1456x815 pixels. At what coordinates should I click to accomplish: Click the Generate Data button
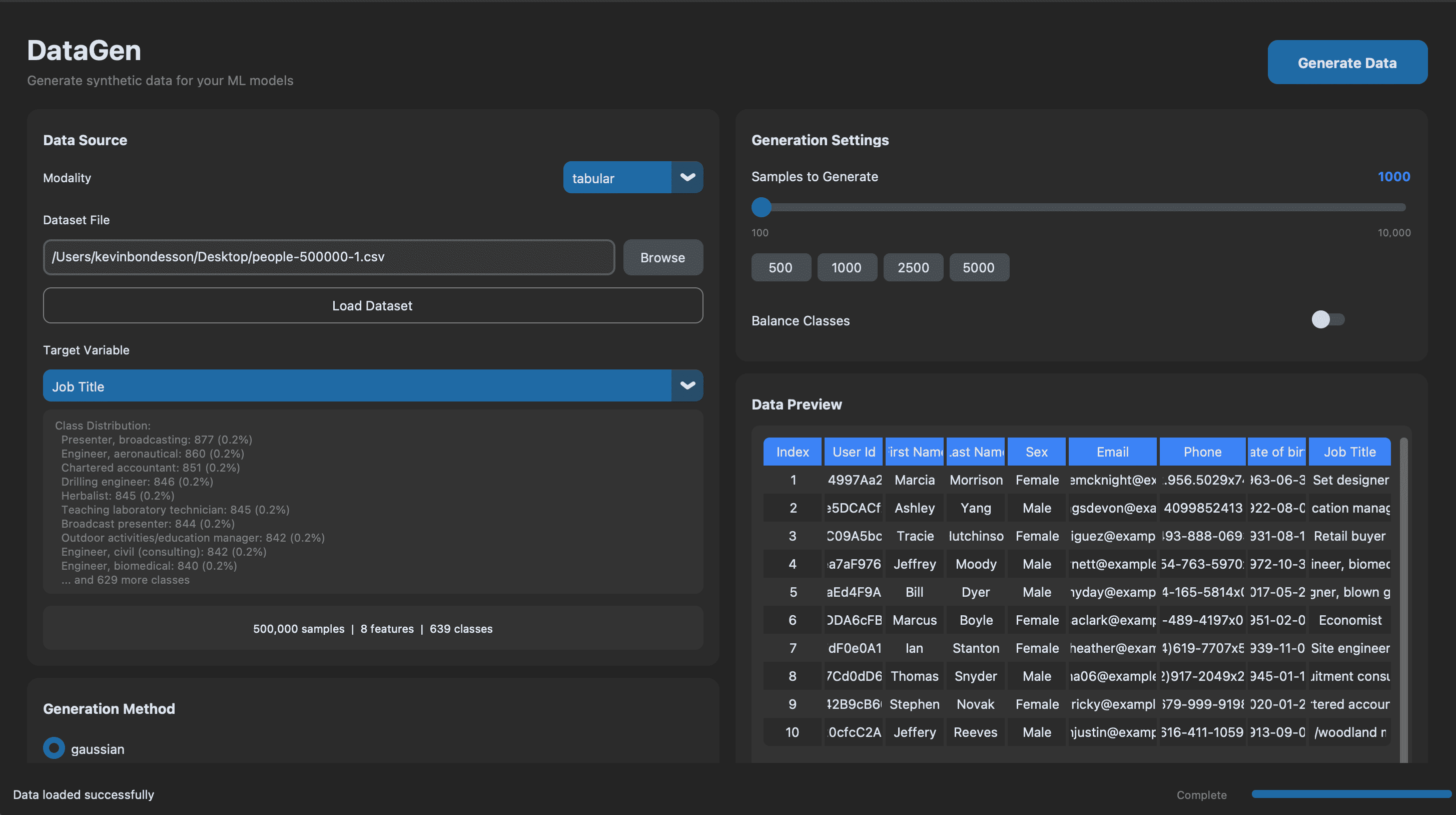(1347, 62)
